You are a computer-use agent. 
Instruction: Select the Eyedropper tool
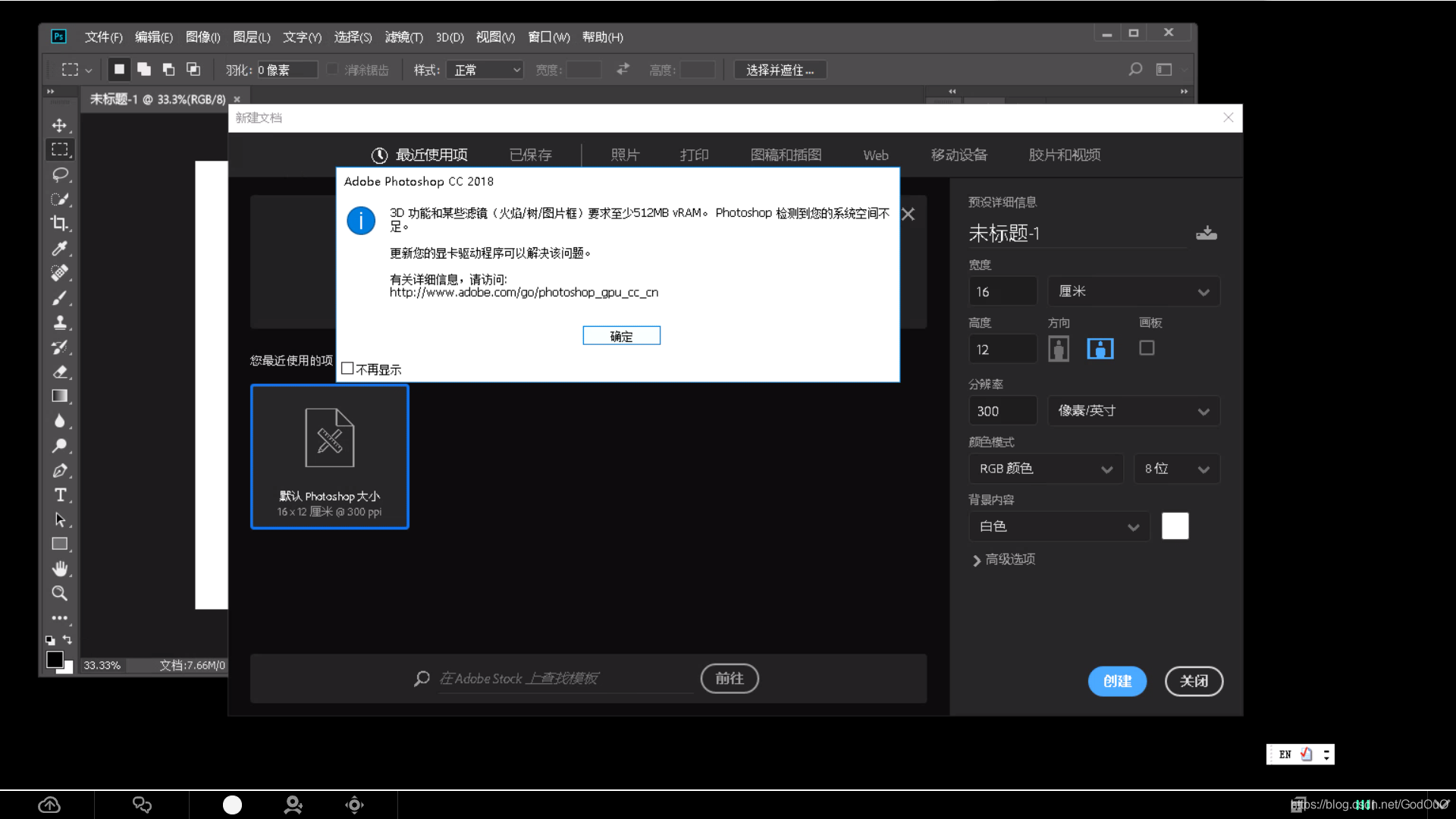[x=59, y=248]
